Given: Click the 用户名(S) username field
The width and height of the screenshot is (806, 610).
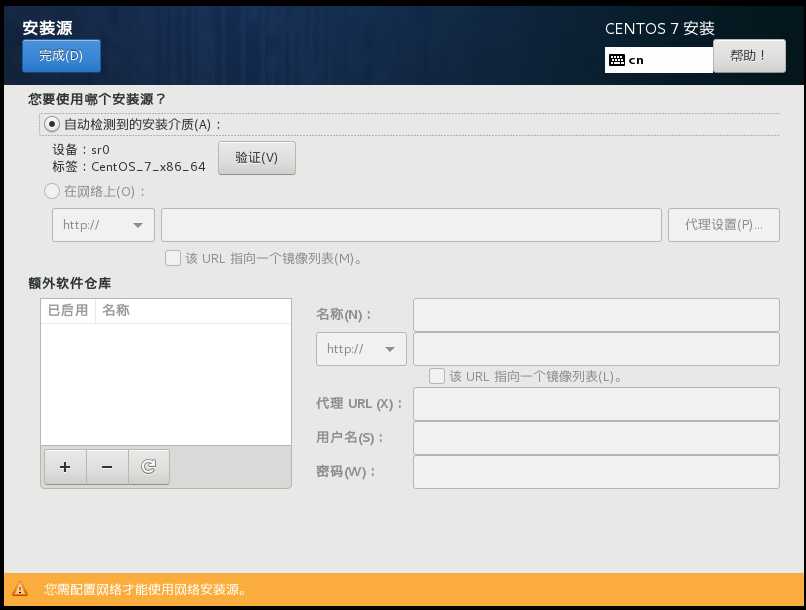Looking at the screenshot, I should pos(596,438).
